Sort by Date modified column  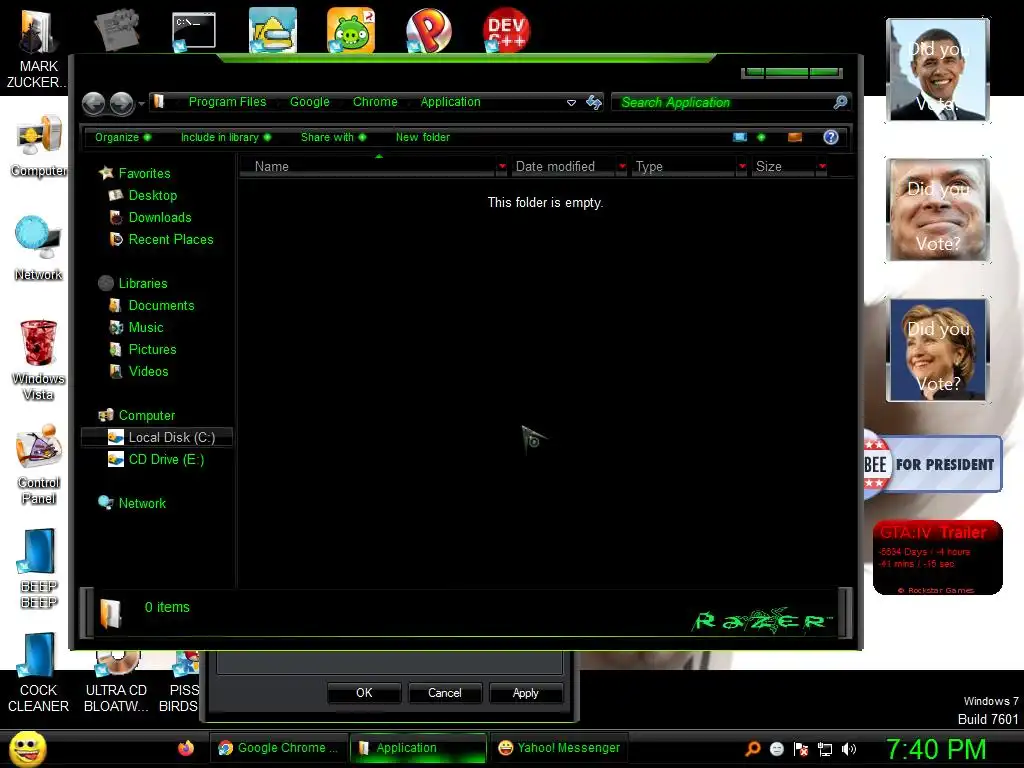(563, 167)
